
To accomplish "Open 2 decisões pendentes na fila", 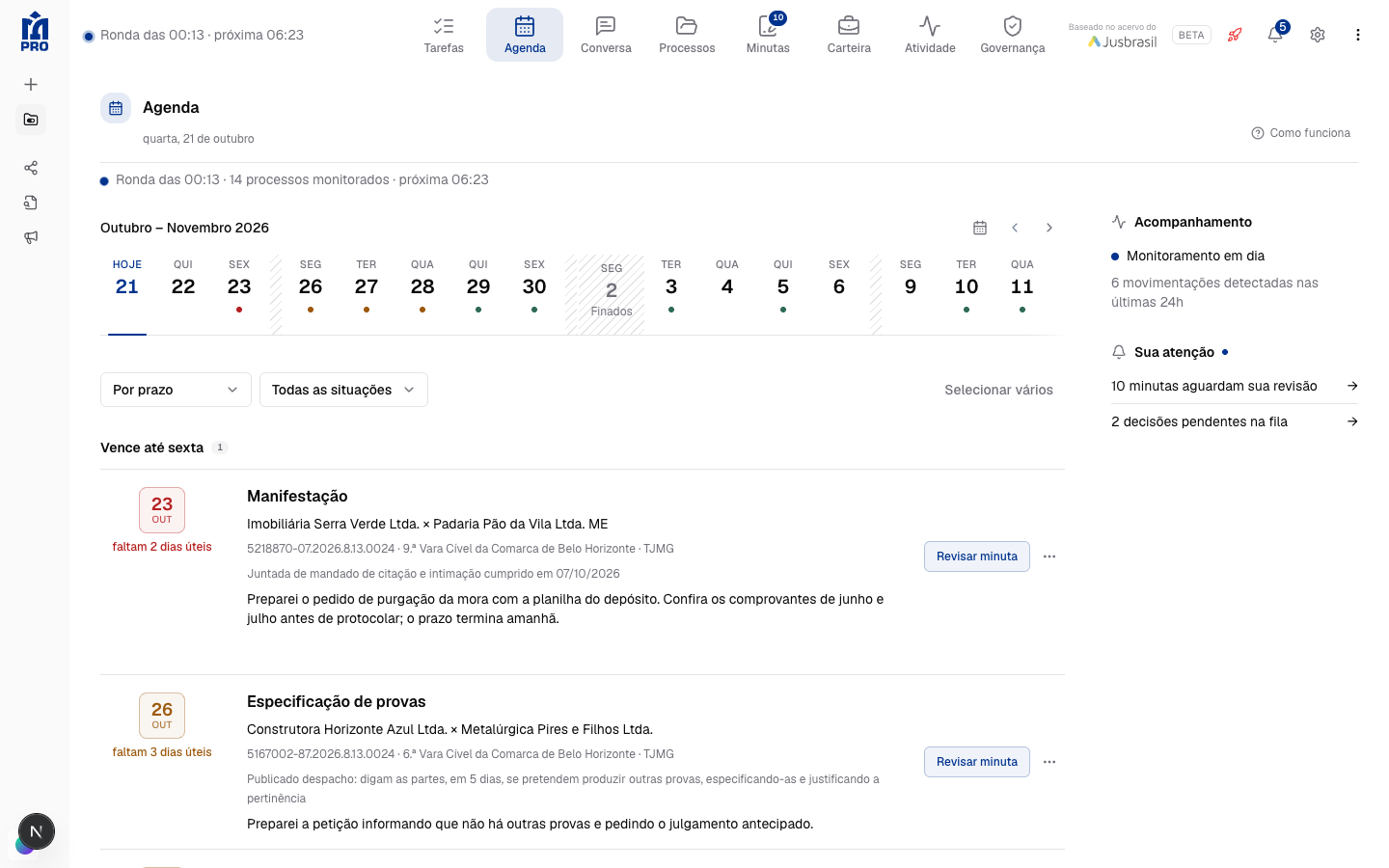I will (x=1235, y=421).
